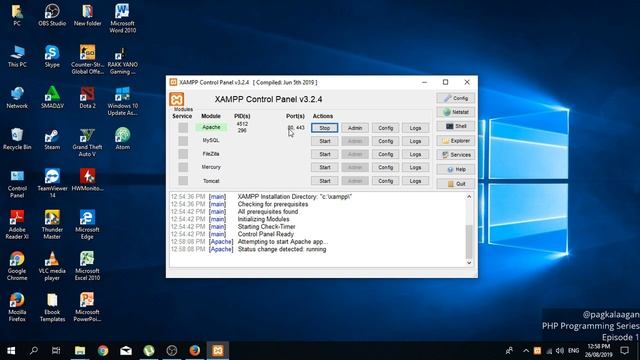
Task: Open Firefox from the taskbar
Action: 195,350
